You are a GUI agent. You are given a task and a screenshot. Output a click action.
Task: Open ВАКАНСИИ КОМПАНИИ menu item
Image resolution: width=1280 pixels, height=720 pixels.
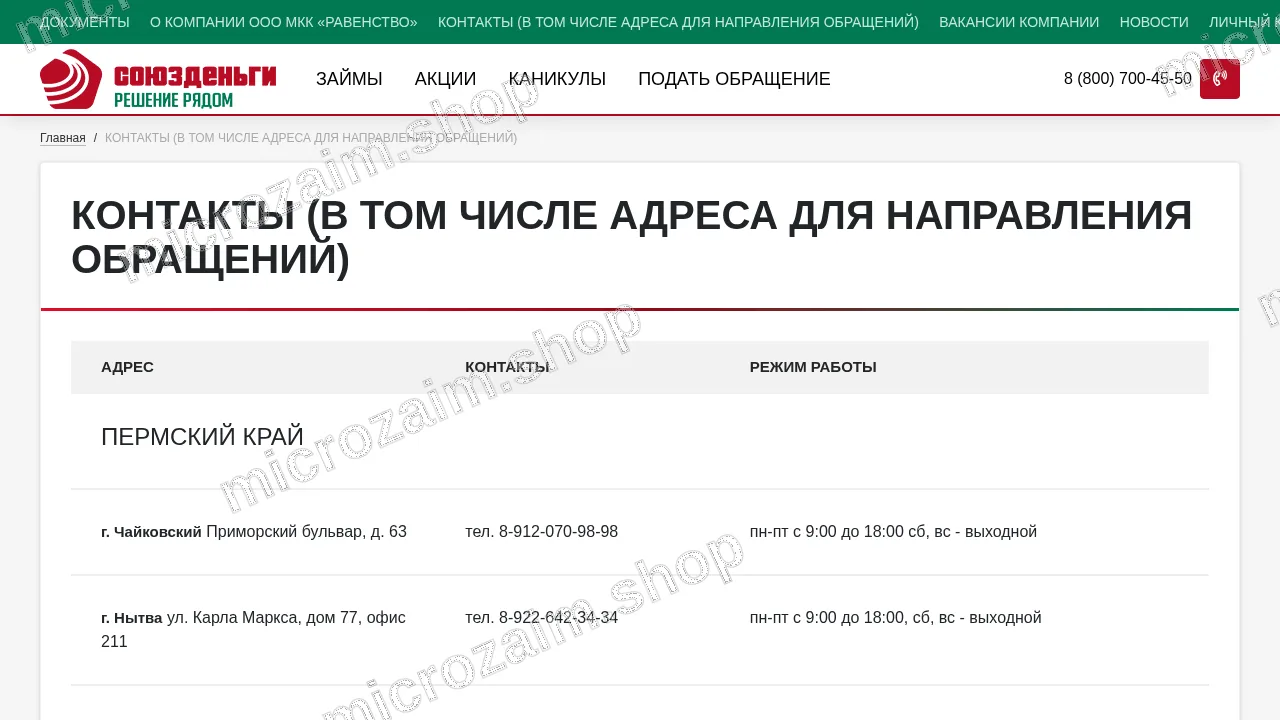(1019, 22)
